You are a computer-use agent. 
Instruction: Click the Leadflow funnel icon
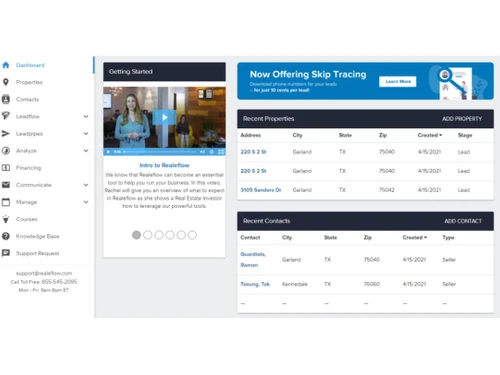coord(6,116)
